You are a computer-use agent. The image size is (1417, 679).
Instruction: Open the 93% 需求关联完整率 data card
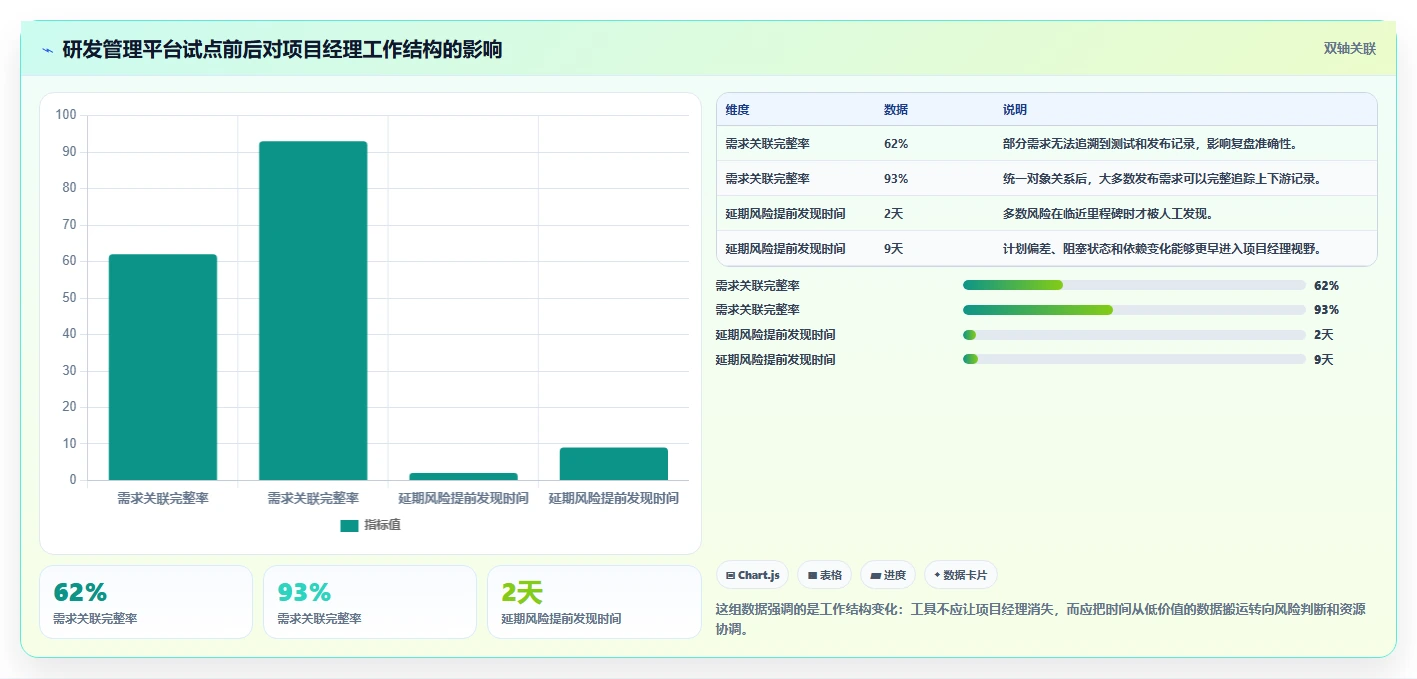pos(370,602)
